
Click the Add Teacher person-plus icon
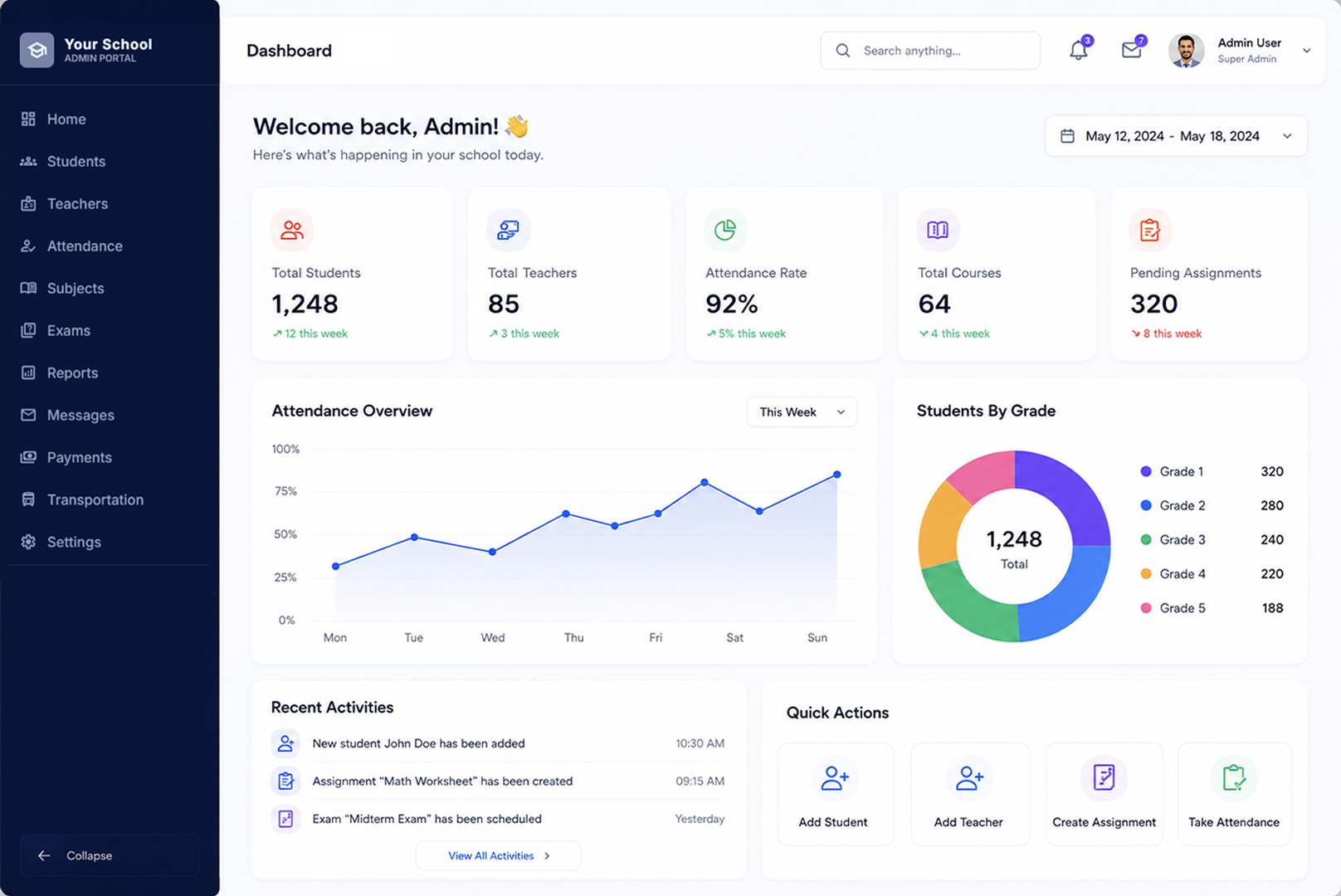coord(969,778)
